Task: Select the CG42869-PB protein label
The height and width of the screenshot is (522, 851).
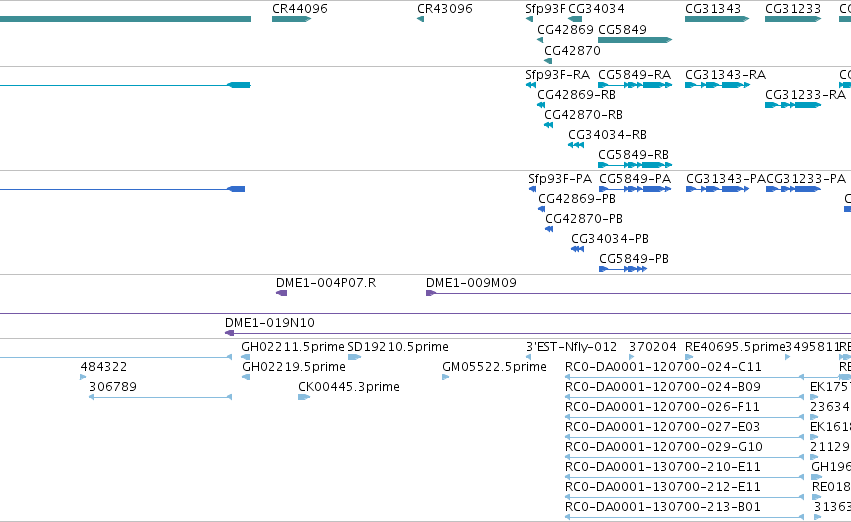Action: (577, 199)
